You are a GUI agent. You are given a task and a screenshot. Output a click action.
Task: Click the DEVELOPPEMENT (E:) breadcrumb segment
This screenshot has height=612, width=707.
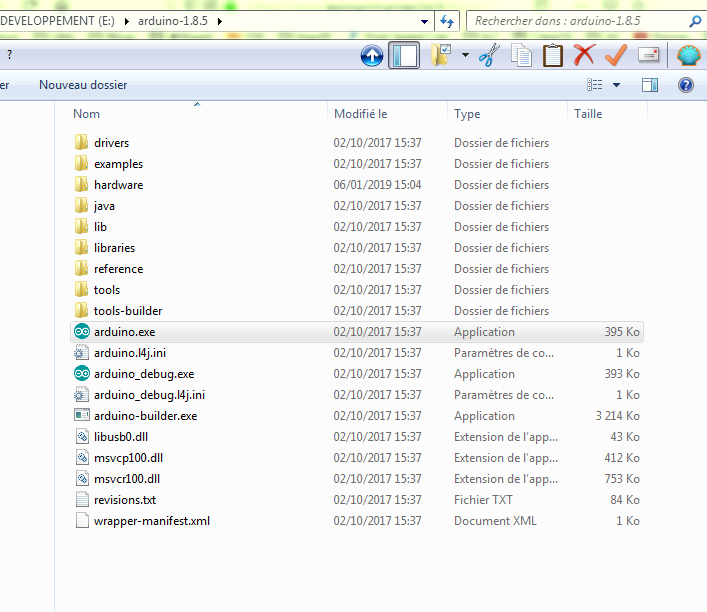point(57,21)
